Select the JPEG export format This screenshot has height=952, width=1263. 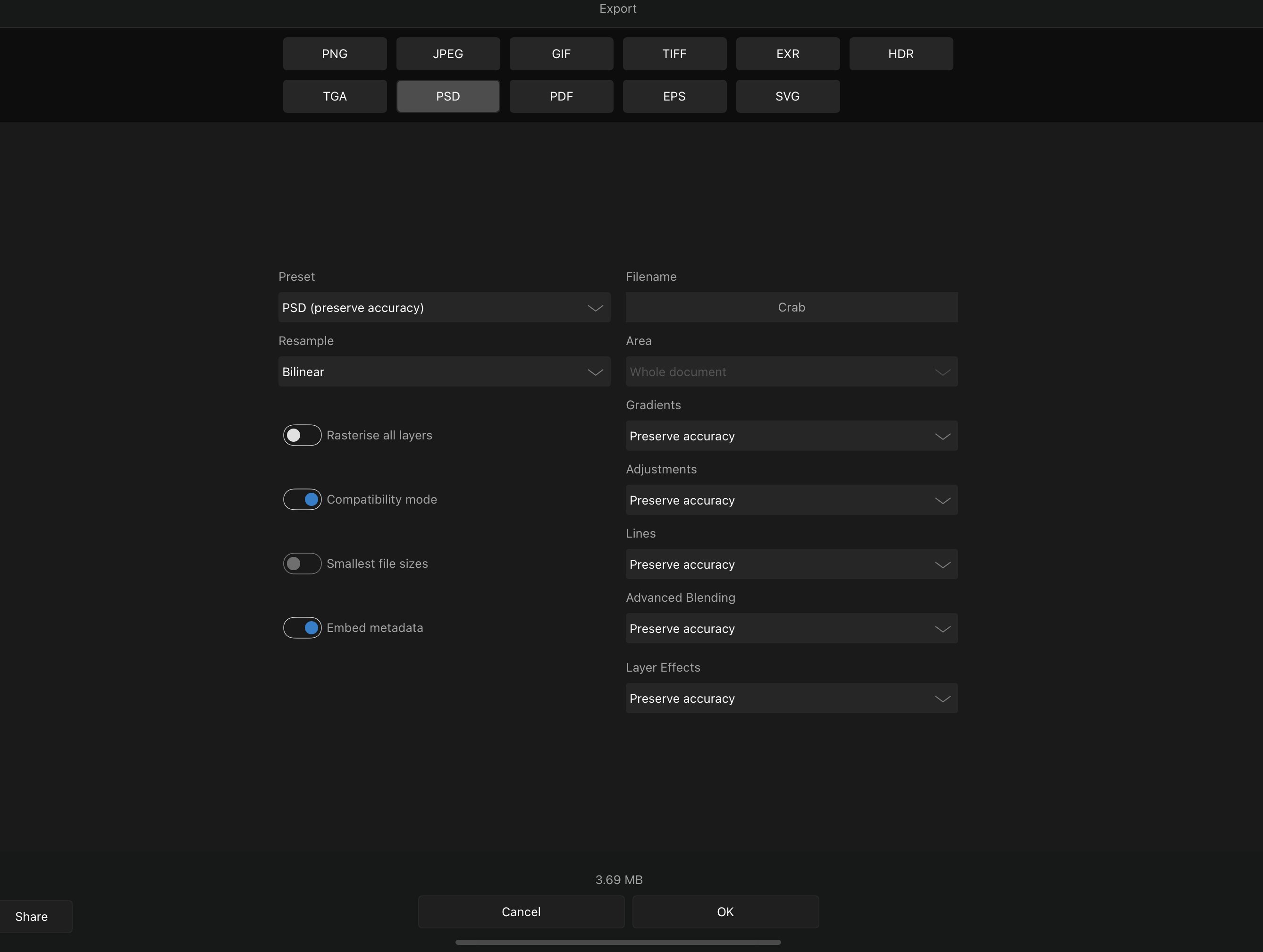(x=448, y=54)
